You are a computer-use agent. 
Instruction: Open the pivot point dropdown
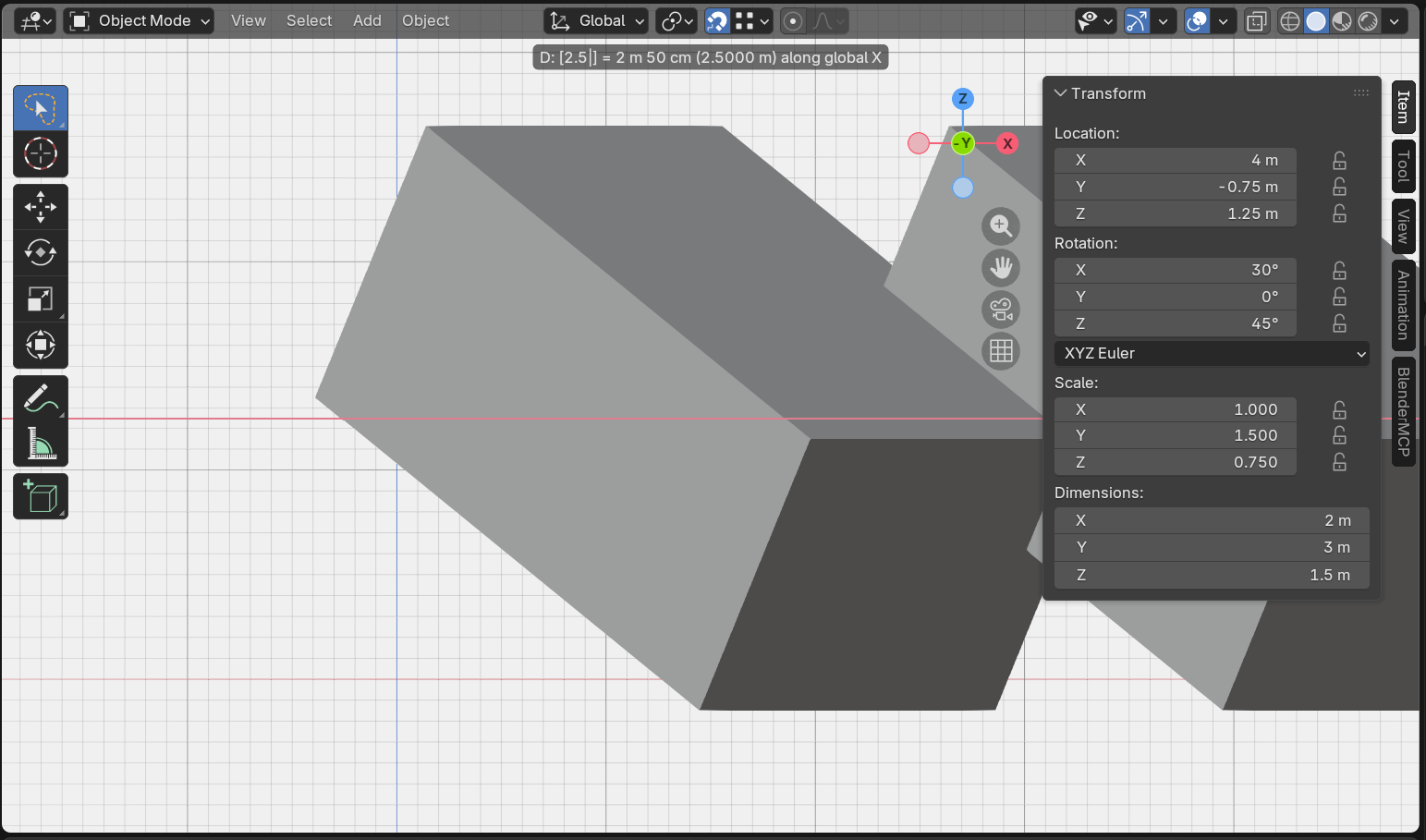pyautogui.click(x=676, y=20)
